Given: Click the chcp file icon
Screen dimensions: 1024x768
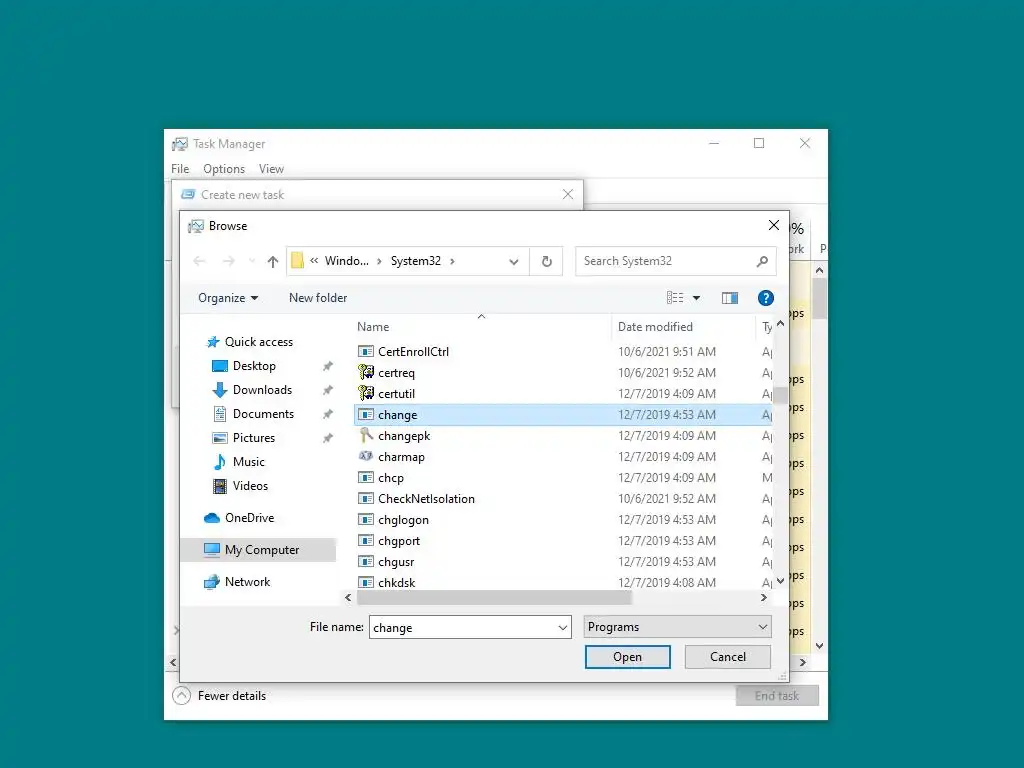Looking at the screenshot, I should [x=366, y=478].
